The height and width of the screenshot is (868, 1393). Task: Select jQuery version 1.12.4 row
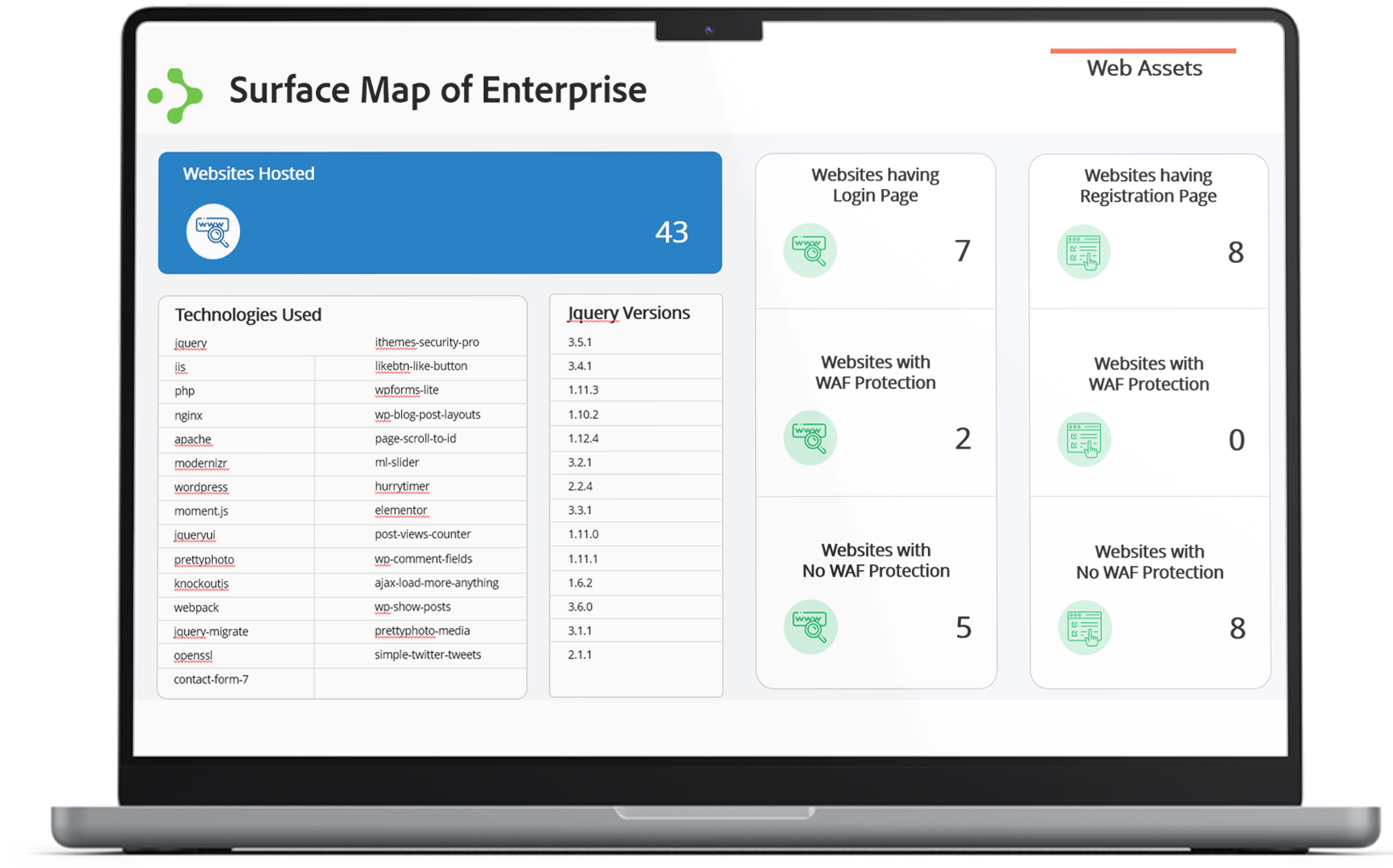pyautogui.click(x=583, y=438)
